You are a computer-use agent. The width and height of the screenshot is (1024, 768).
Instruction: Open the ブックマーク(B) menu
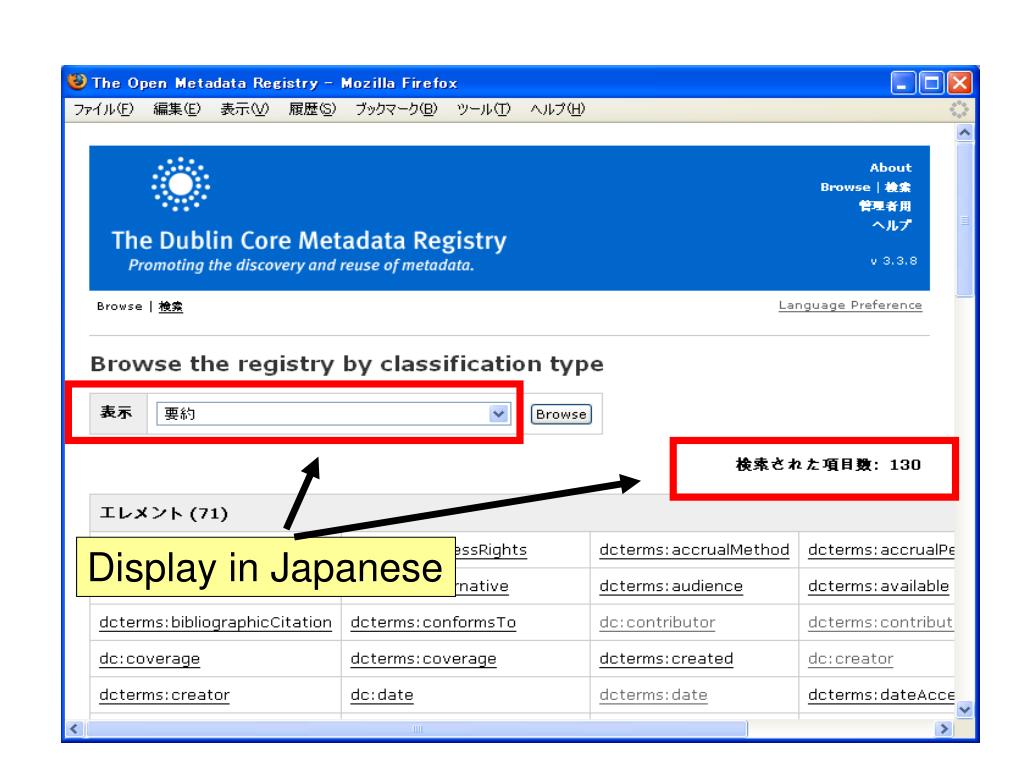click(x=396, y=109)
